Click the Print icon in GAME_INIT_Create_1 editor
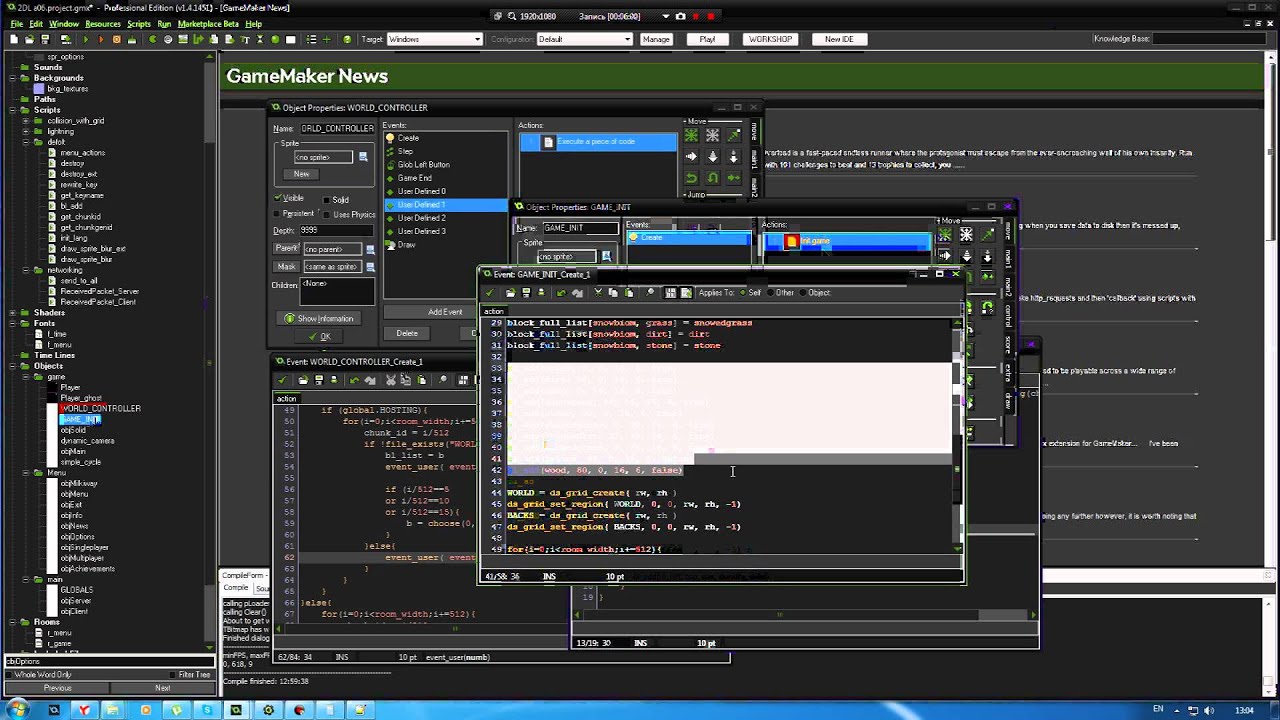This screenshot has width=1280, height=720. pyautogui.click(x=541, y=292)
